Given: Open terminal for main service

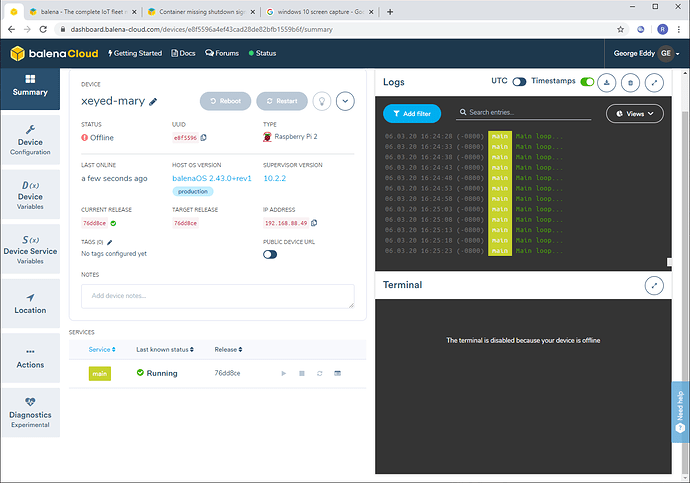Looking at the screenshot, I should (x=338, y=373).
